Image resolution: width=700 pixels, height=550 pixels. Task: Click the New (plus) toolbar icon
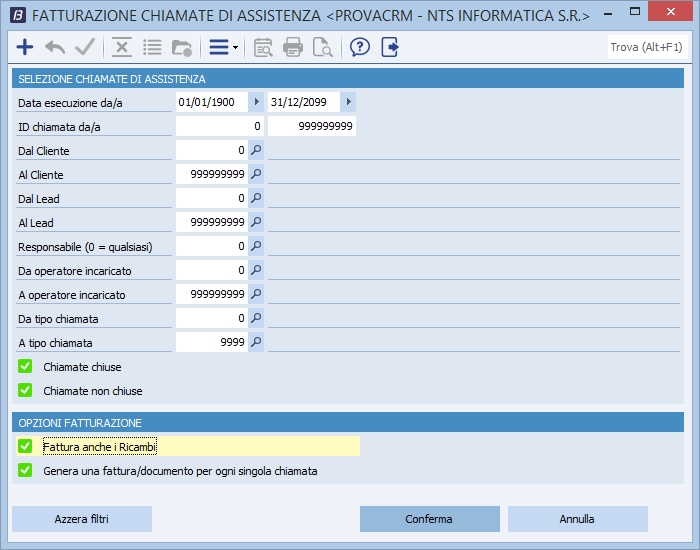(x=25, y=47)
